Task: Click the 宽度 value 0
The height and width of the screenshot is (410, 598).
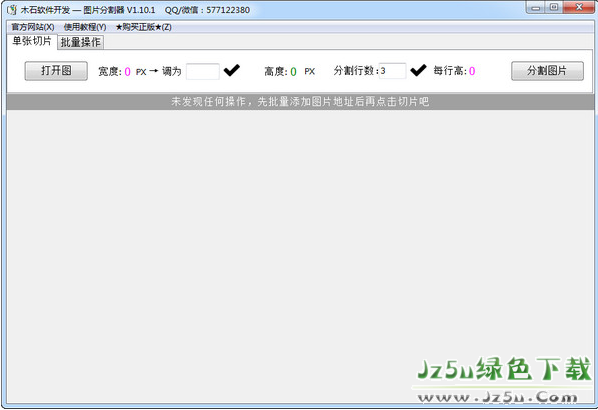Action: [x=127, y=72]
